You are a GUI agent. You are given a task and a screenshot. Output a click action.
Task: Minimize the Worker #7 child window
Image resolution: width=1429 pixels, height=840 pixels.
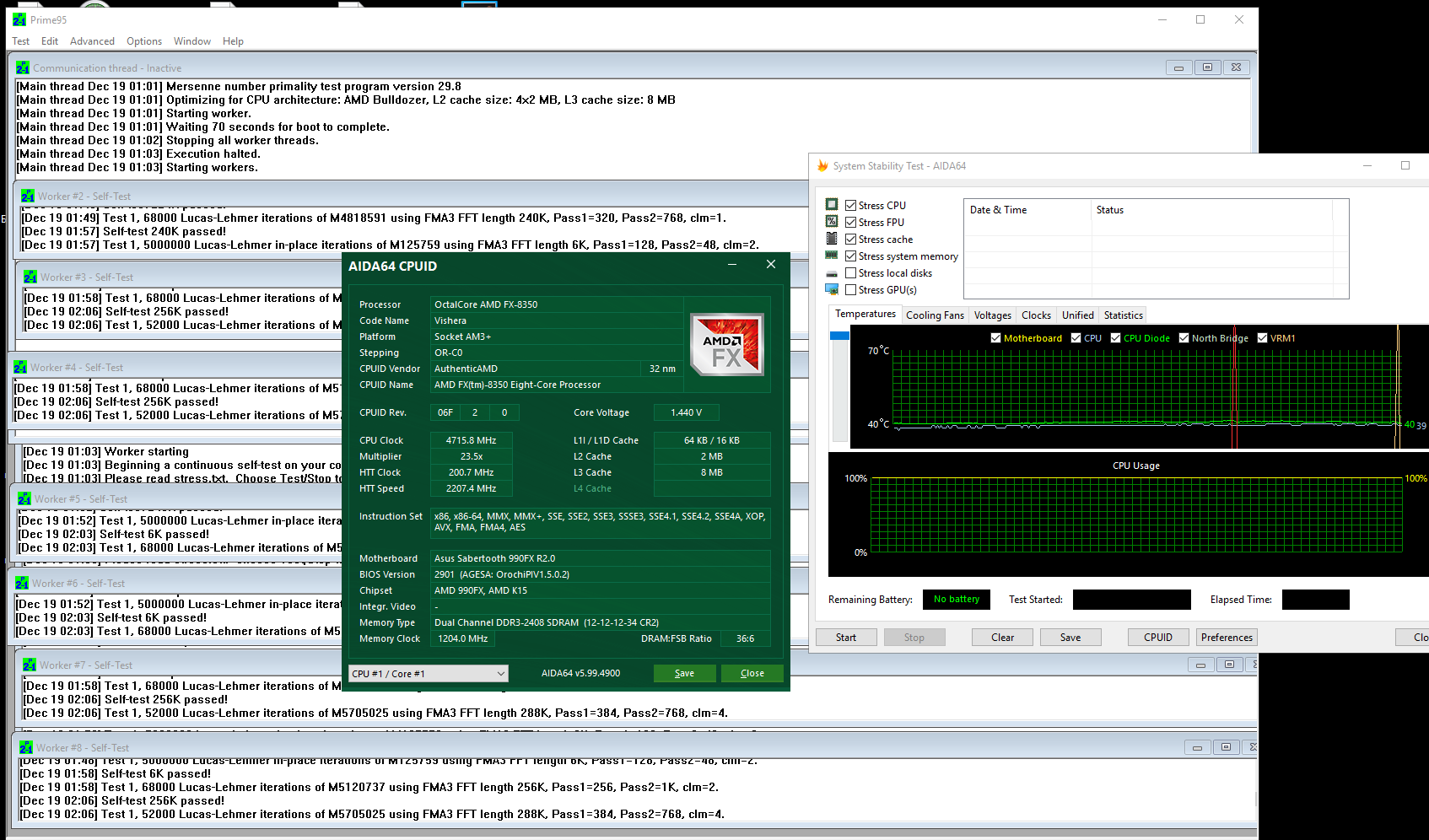[x=1200, y=665]
